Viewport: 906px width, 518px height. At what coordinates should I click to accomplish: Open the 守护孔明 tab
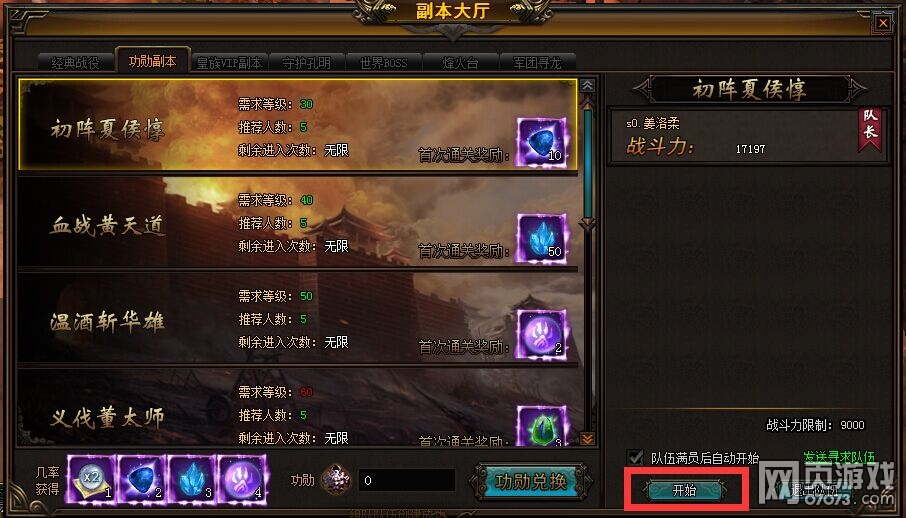point(307,62)
